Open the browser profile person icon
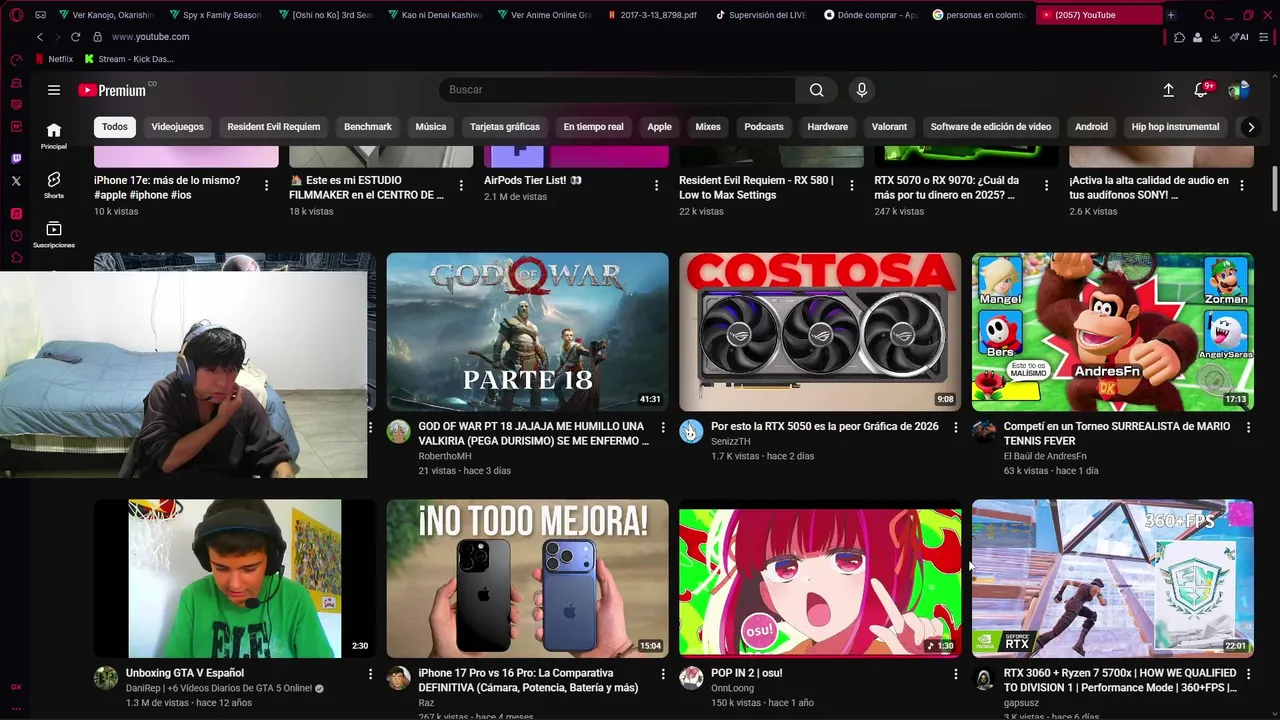This screenshot has width=1280, height=720. tap(1198, 37)
